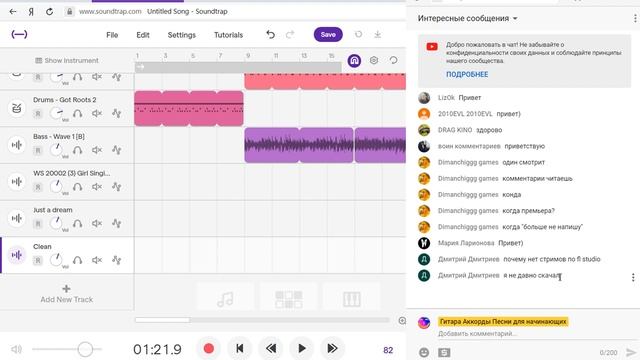Open automation for Drums - Got Roots 2
The width and height of the screenshot is (640, 360).
[x=117, y=113]
